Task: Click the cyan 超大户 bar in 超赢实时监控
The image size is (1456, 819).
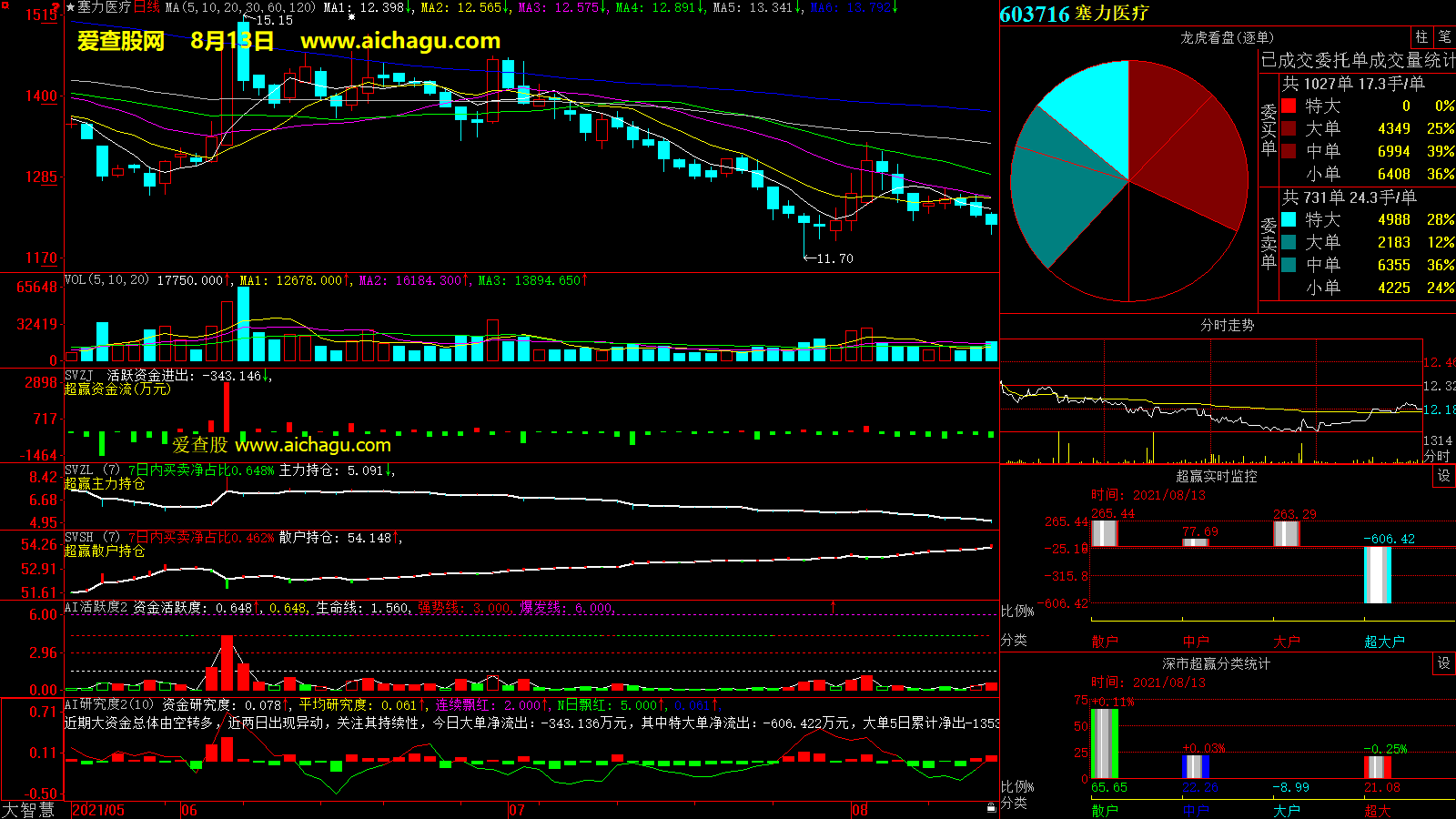Action: pyautogui.click(x=1378, y=574)
